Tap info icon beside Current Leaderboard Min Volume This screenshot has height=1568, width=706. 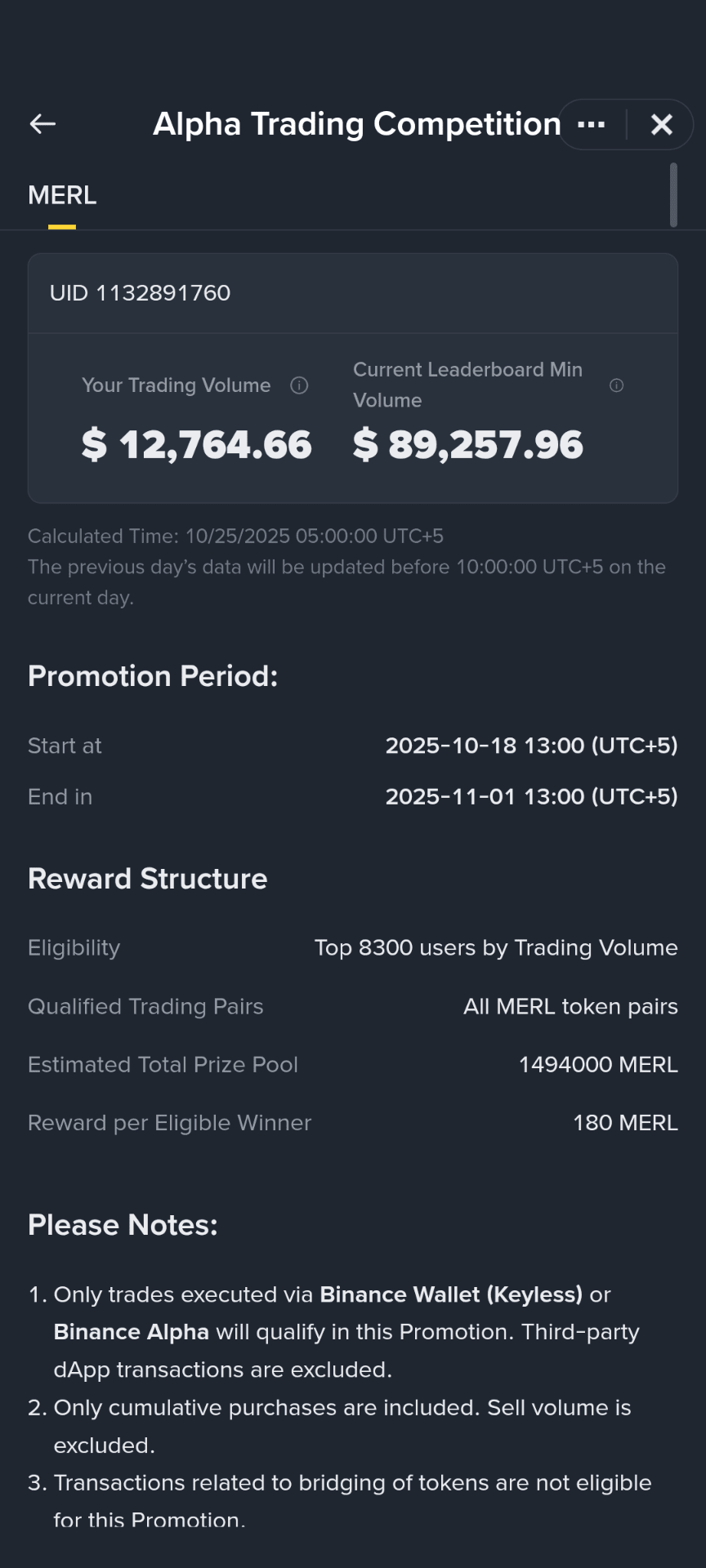pyautogui.click(x=617, y=385)
